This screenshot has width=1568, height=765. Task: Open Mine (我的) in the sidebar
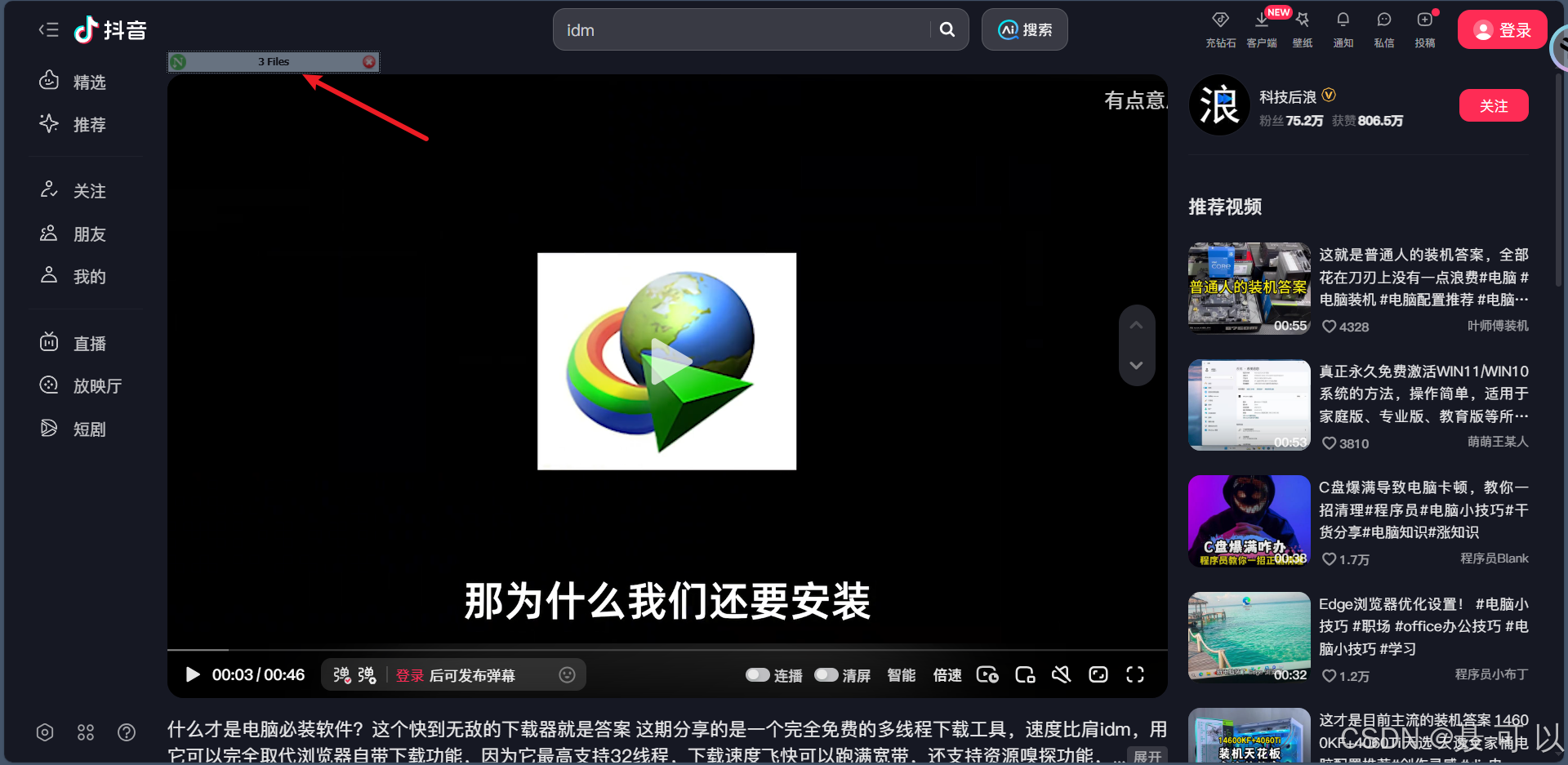pos(73,276)
